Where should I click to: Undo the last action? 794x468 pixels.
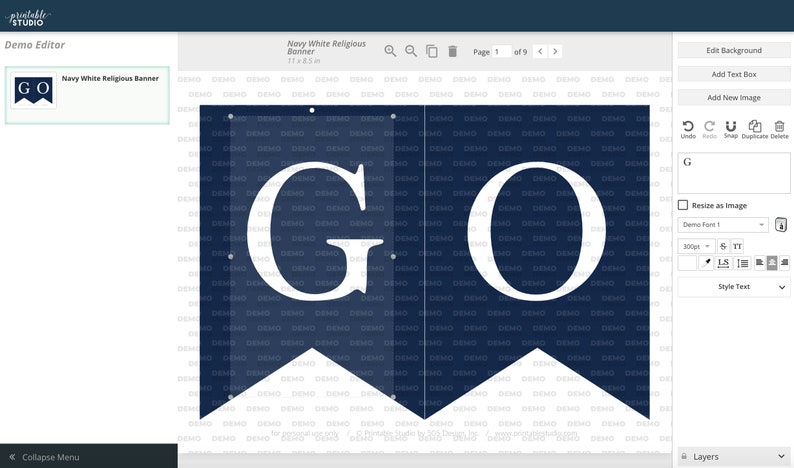[688, 129]
